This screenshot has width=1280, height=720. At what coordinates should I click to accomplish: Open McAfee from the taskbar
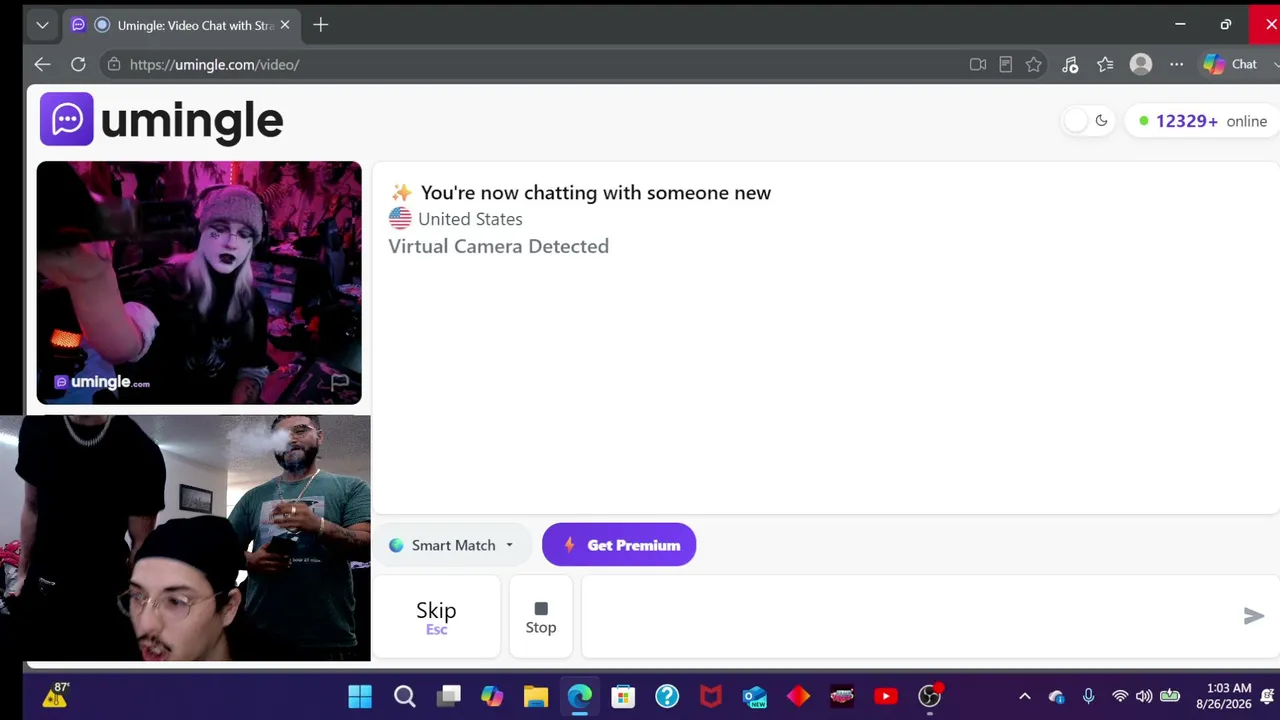coord(711,696)
